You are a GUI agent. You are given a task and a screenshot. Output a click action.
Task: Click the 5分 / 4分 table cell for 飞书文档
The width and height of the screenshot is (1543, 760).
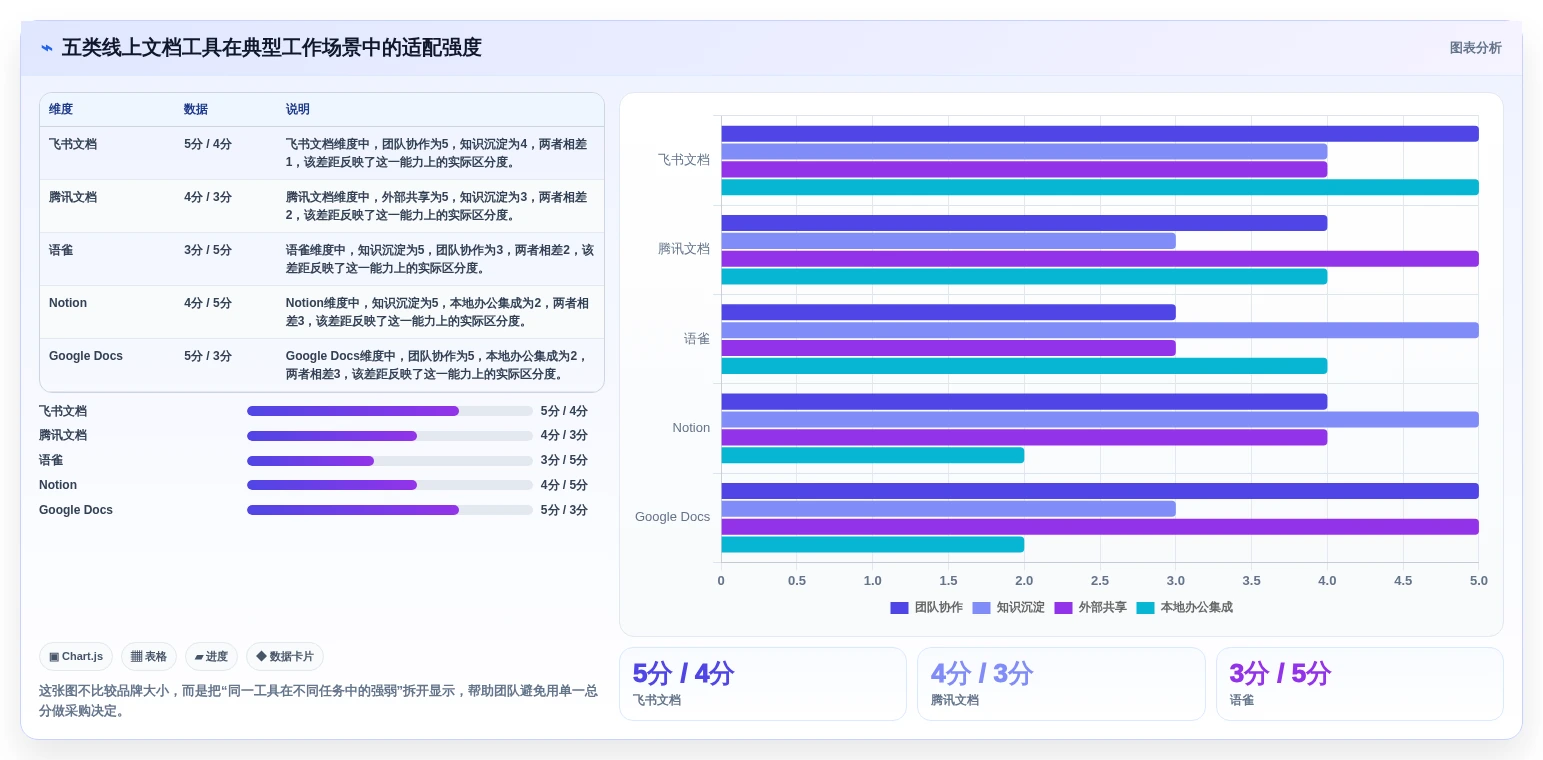[x=208, y=144]
